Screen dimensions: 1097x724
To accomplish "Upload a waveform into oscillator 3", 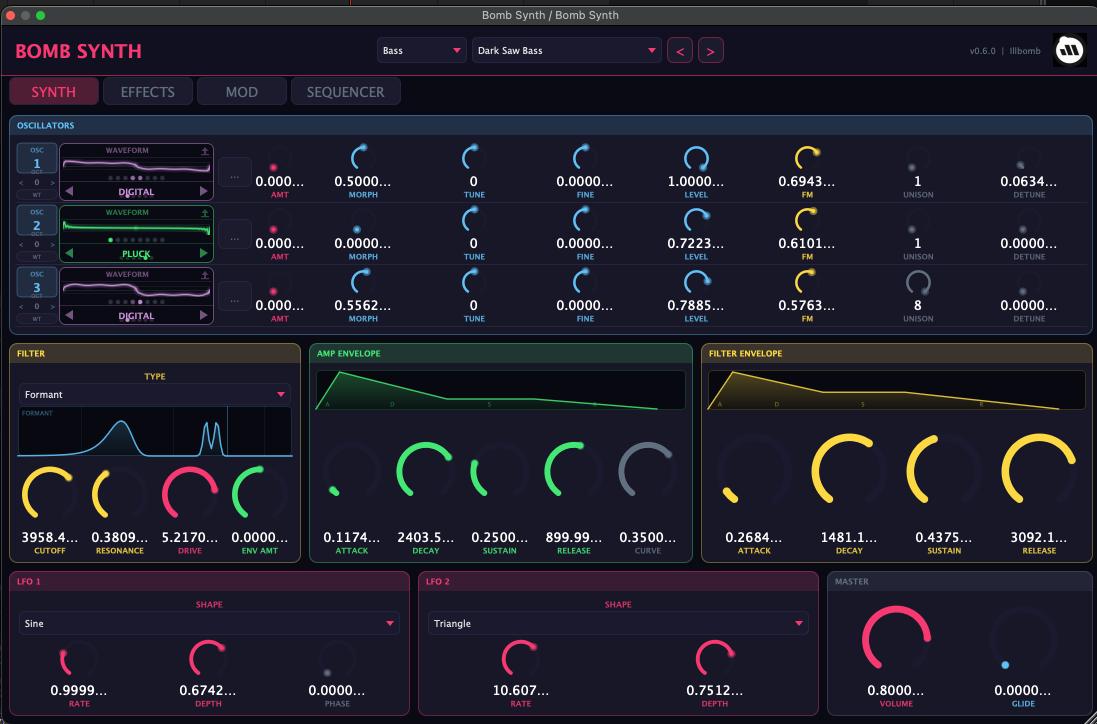I will [x=203, y=275].
